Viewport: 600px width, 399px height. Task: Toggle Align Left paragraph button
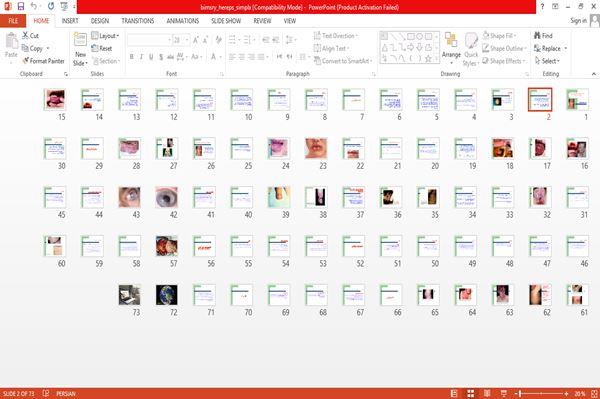[232, 57]
